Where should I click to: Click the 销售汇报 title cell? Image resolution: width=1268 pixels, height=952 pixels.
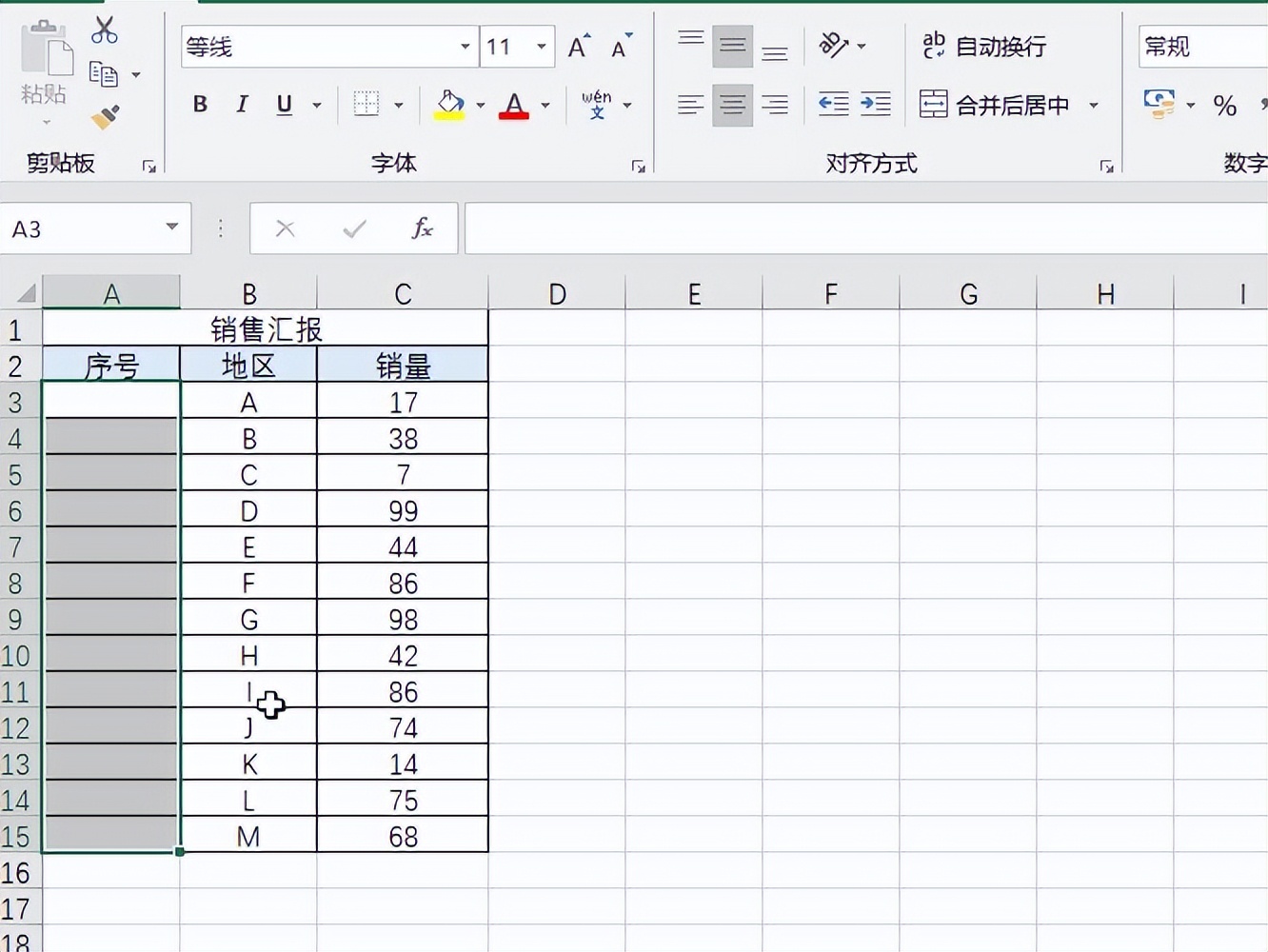coord(266,329)
